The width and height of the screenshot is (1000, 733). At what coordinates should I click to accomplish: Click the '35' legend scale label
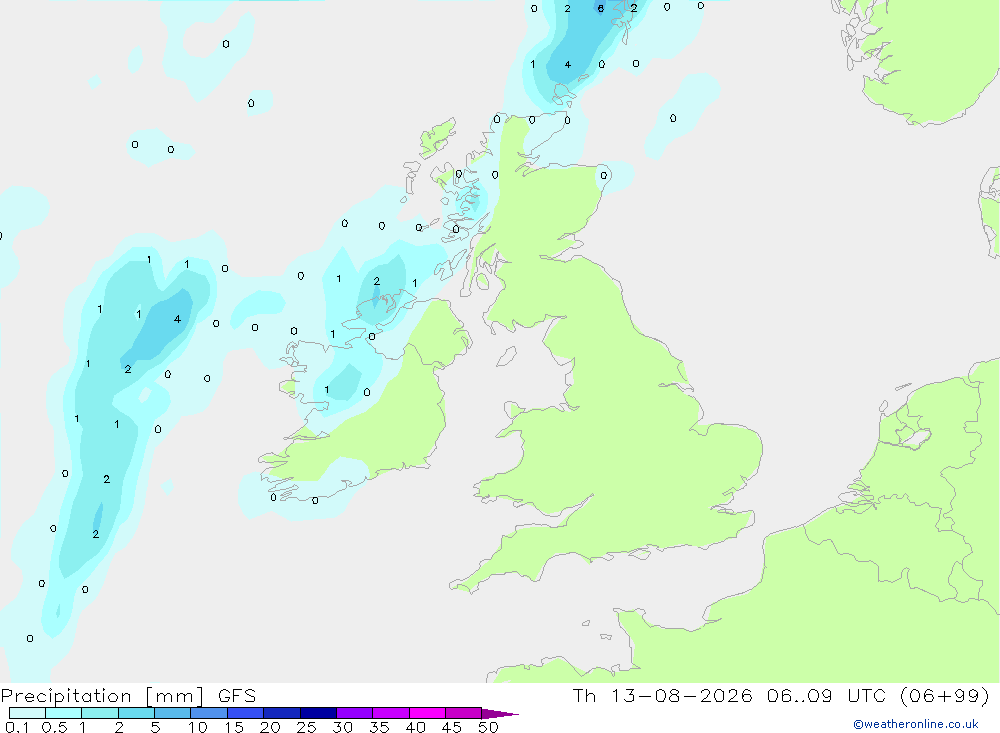click(x=379, y=727)
